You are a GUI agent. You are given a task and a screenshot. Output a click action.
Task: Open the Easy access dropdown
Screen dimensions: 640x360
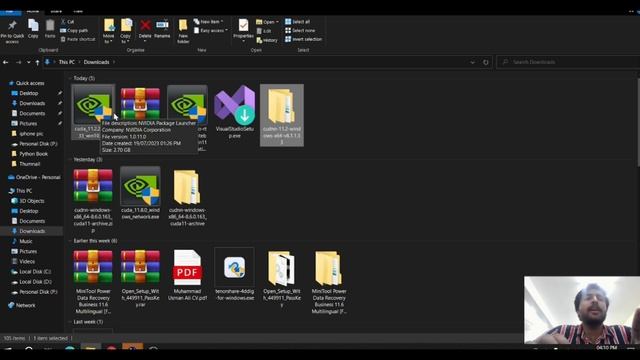pyautogui.click(x=211, y=31)
